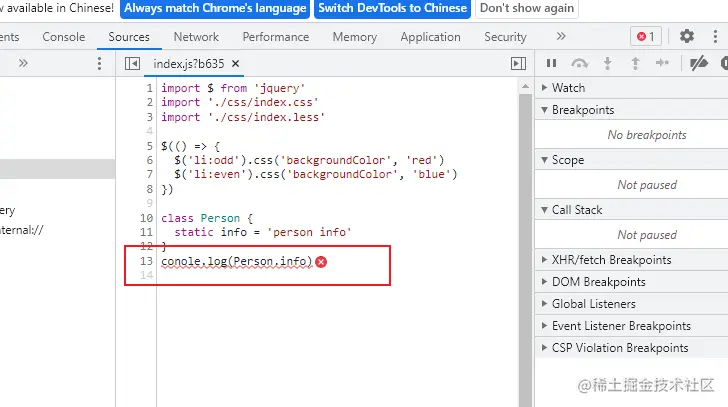The width and height of the screenshot is (728, 407).
Task: Open the Application tab
Action: 430,37
